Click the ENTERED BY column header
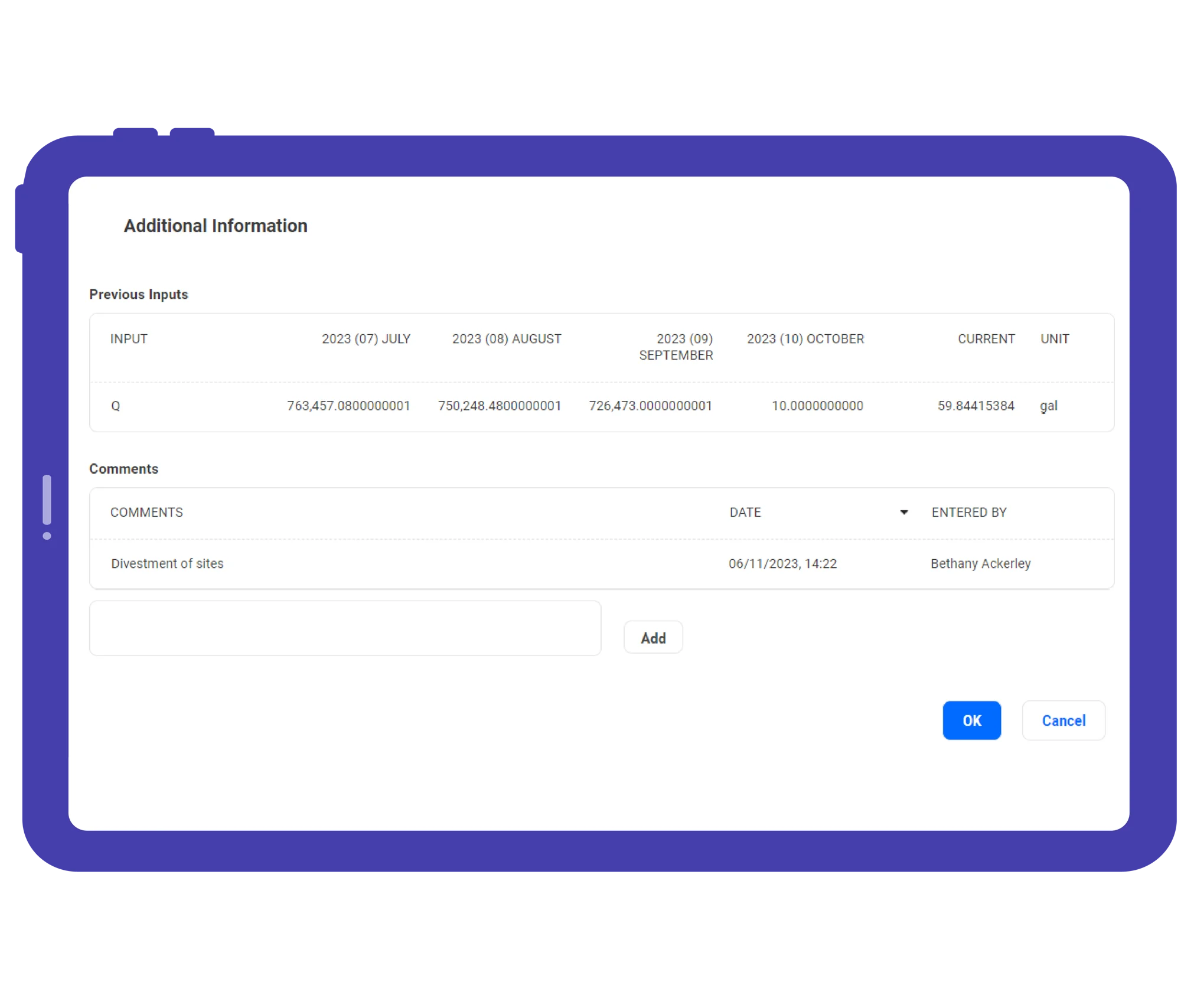Viewport: 1181px width, 1008px height. point(969,513)
